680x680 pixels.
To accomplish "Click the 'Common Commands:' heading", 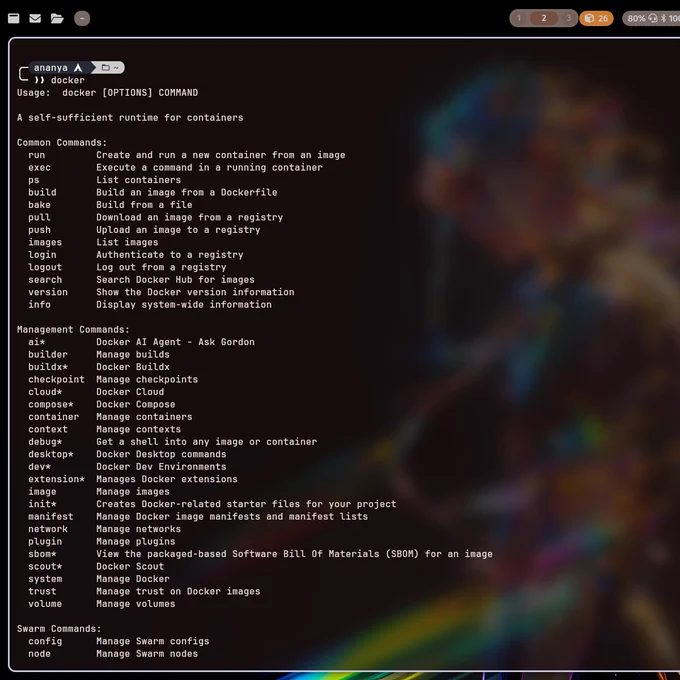I will 62,143.
